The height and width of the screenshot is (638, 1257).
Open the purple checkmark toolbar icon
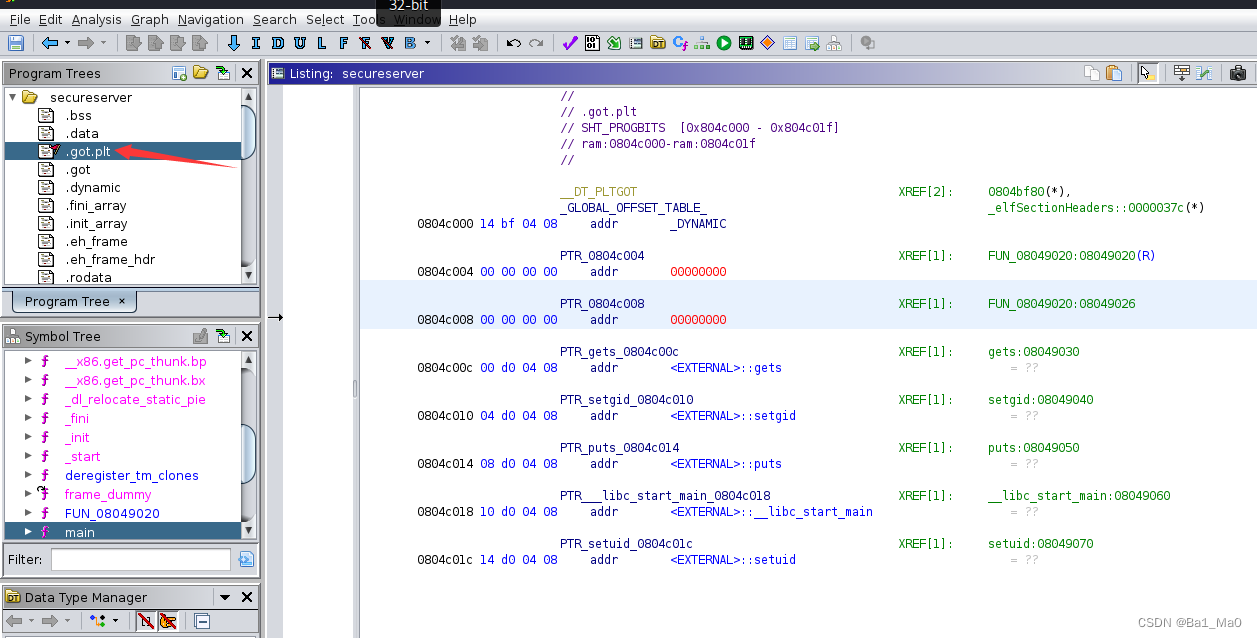570,43
